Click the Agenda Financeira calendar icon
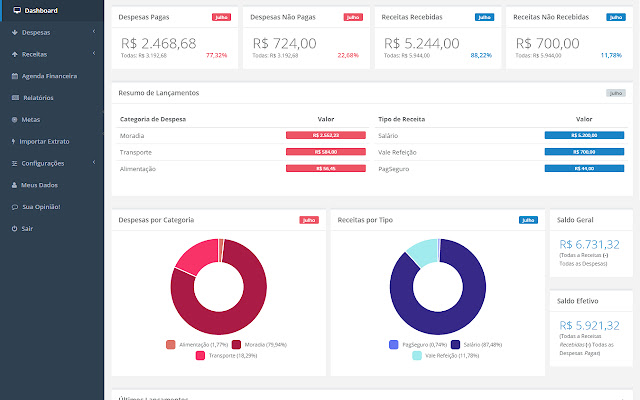 point(15,76)
